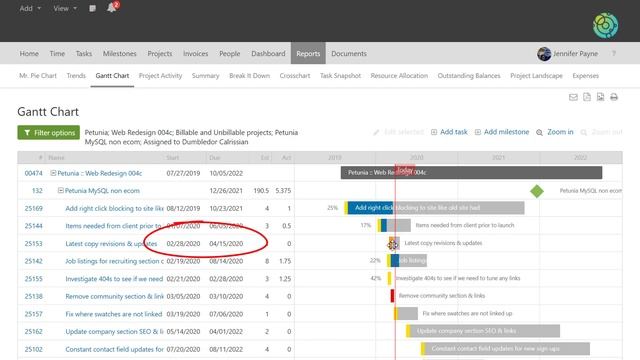640x360 pixels.
Task: Open the Milestones tab
Action: [x=120, y=53]
